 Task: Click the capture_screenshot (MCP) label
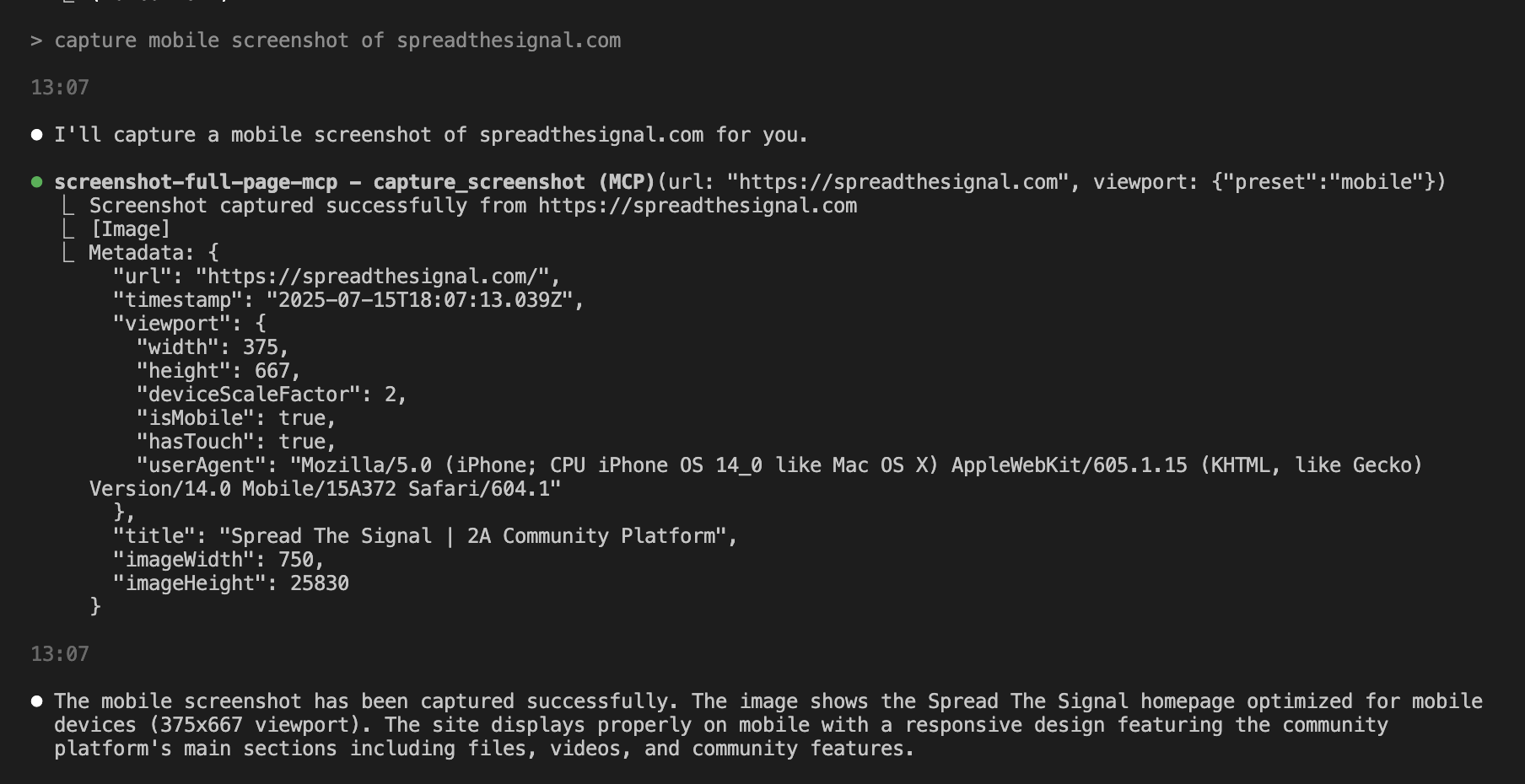514,182
